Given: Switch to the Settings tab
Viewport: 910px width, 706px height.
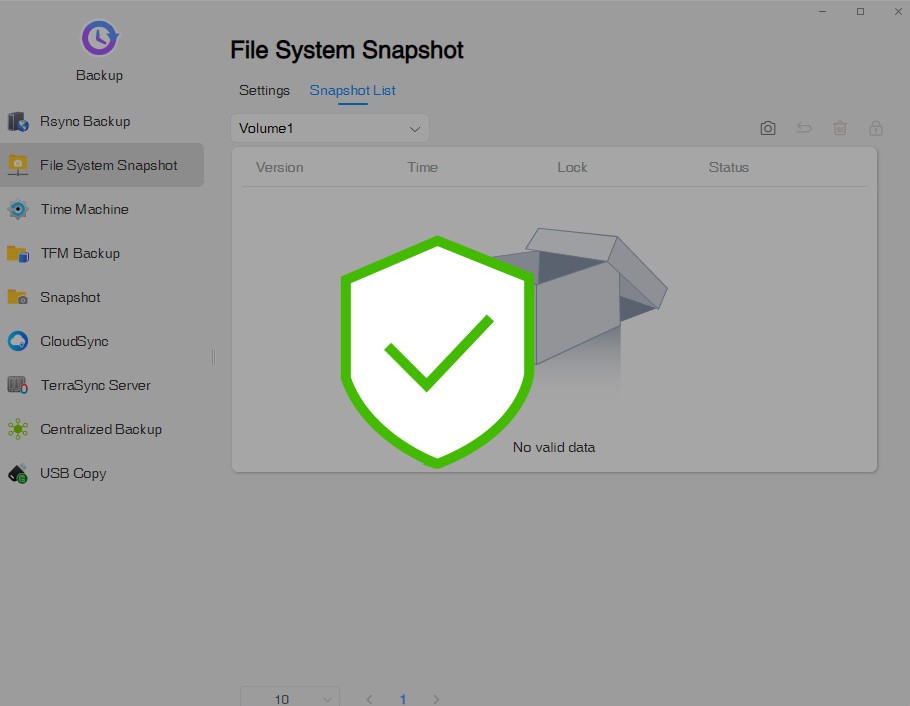Looking at the screenshot, I should click(x=264, y=90).
